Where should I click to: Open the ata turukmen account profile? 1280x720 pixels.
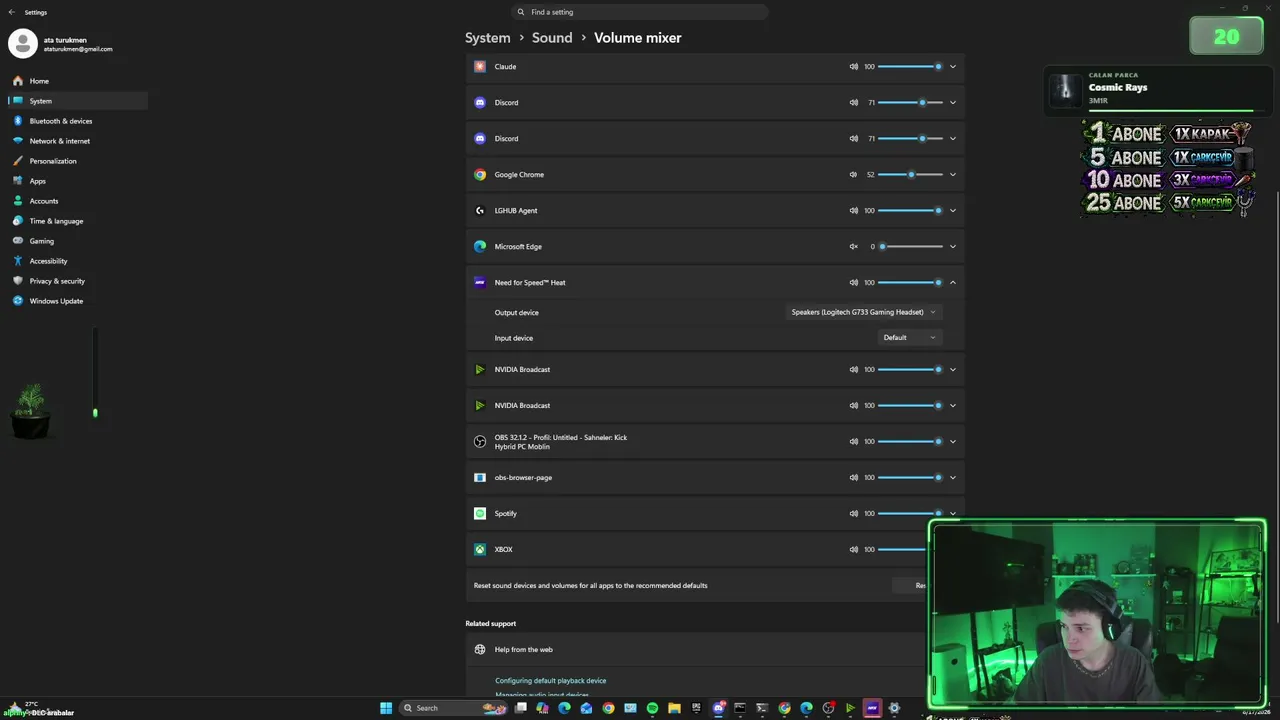[62, 44]
